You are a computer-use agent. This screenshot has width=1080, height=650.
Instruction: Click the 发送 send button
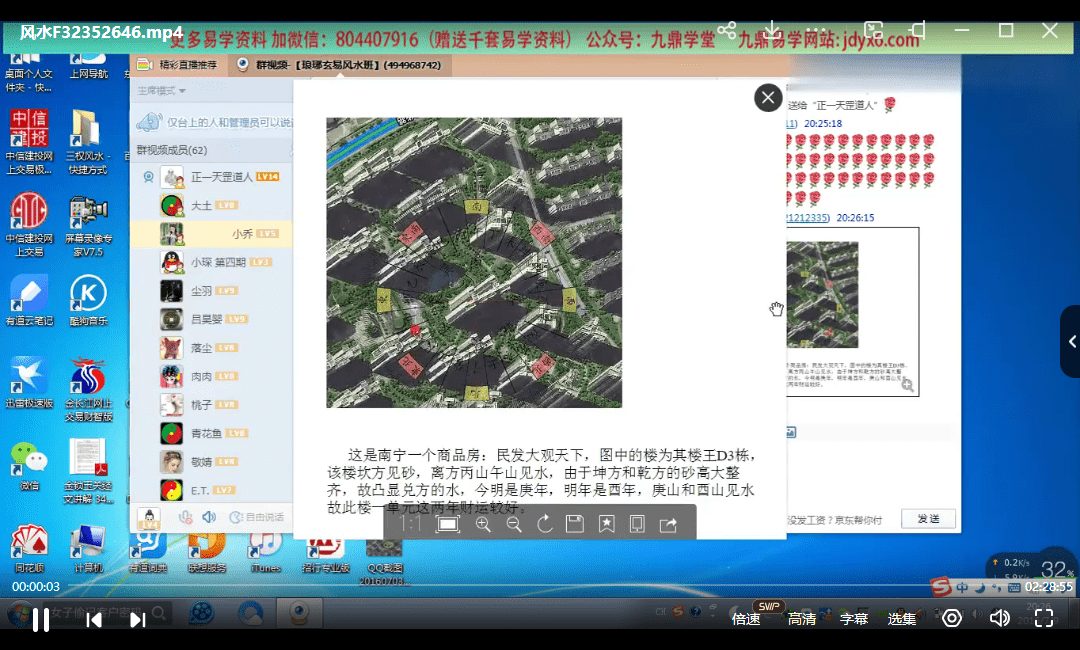(x=928, y=519)
